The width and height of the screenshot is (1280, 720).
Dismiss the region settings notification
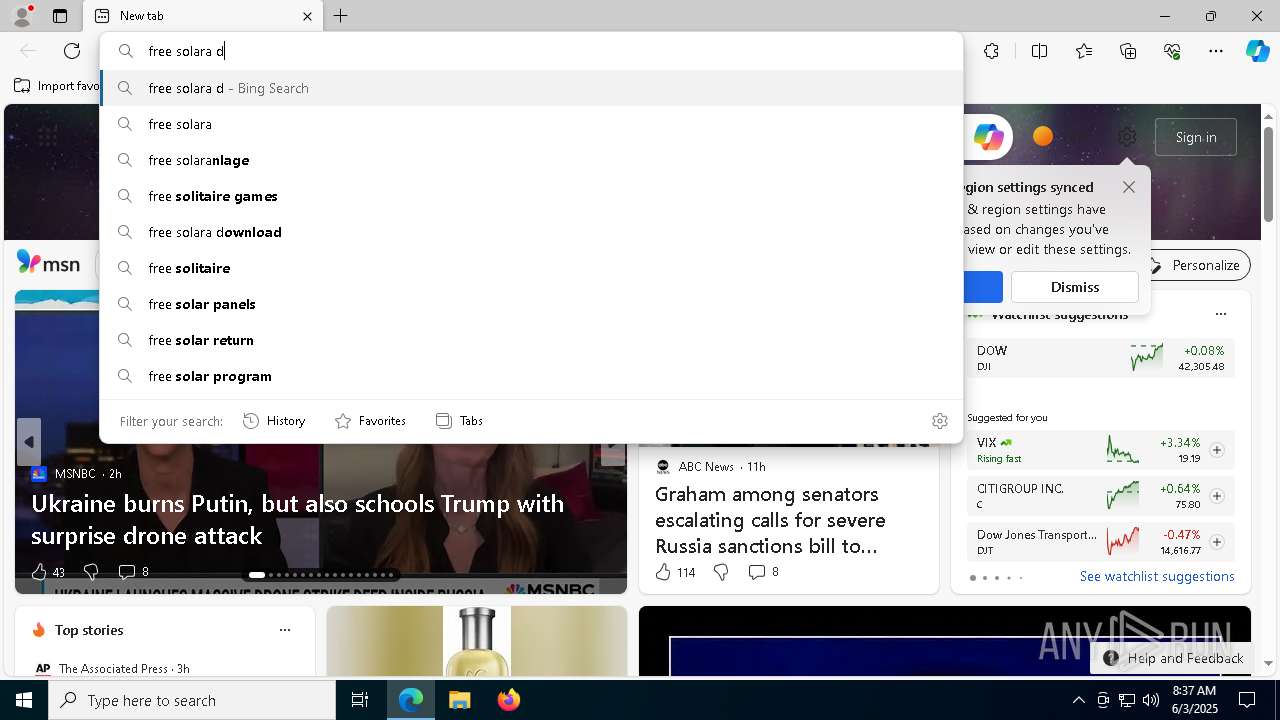click(x=1074, y=287)
